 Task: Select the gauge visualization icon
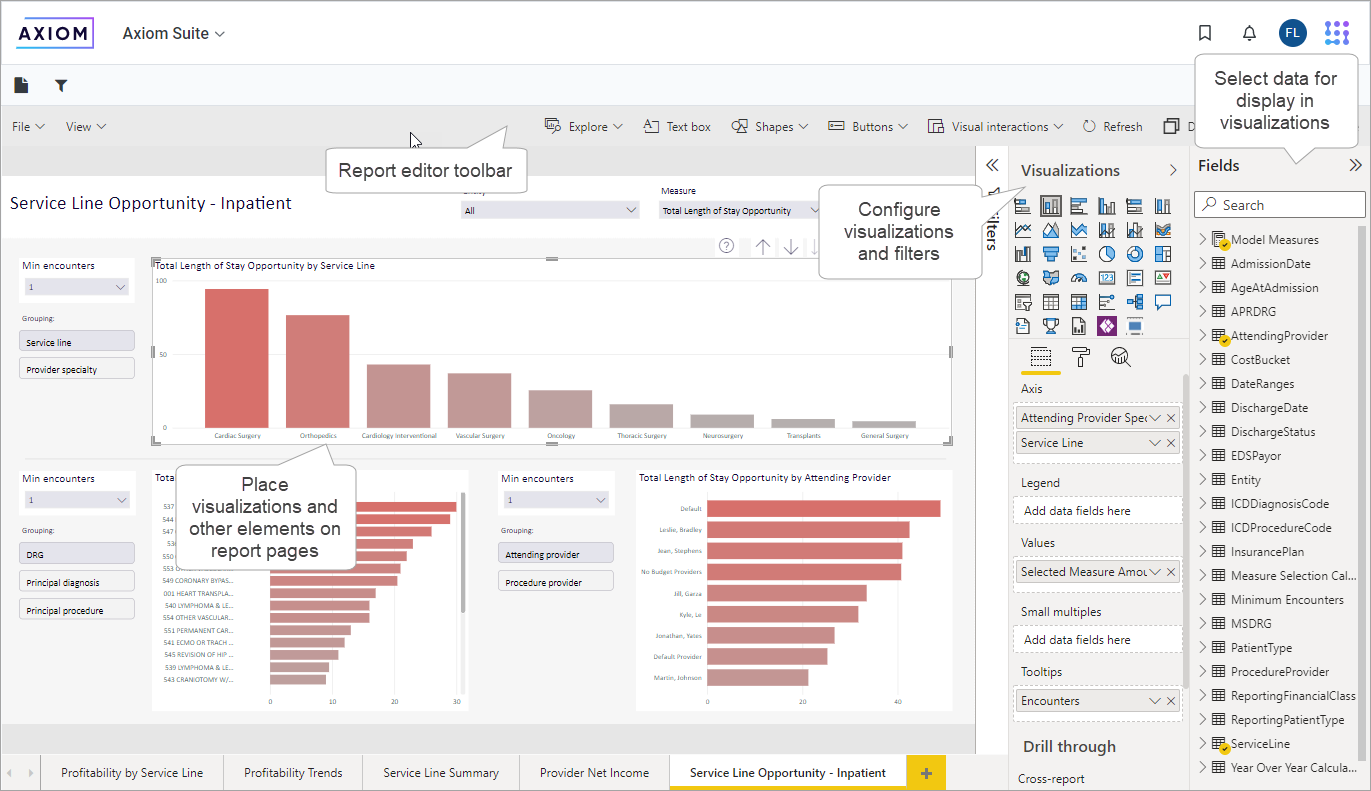(x=1079, y=278)
